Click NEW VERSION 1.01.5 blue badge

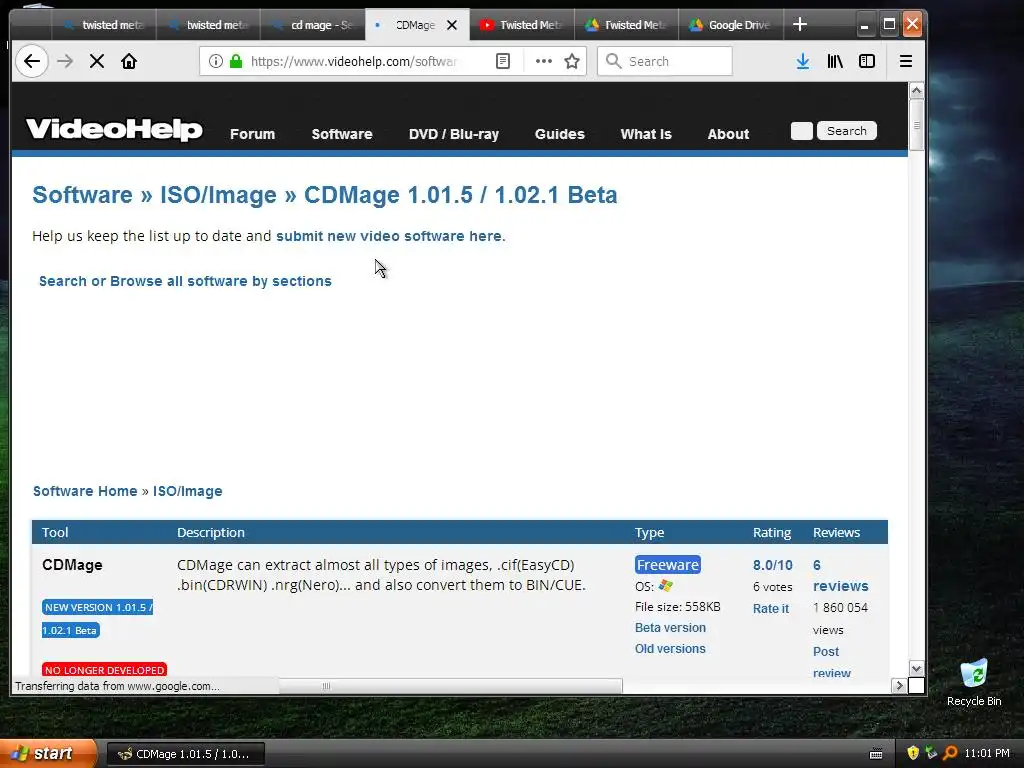pos(97,618)
